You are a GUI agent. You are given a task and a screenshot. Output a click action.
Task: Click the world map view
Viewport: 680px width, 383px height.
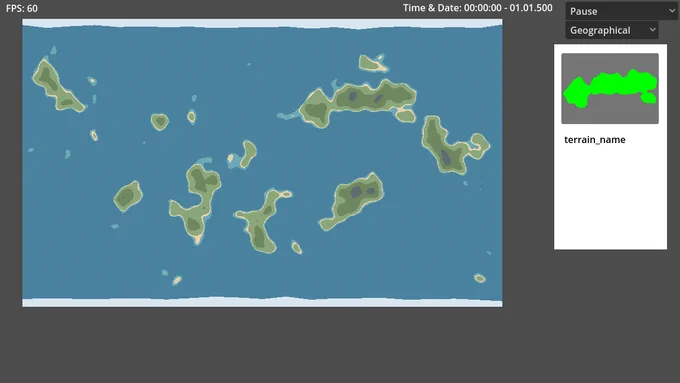point(262,163)
